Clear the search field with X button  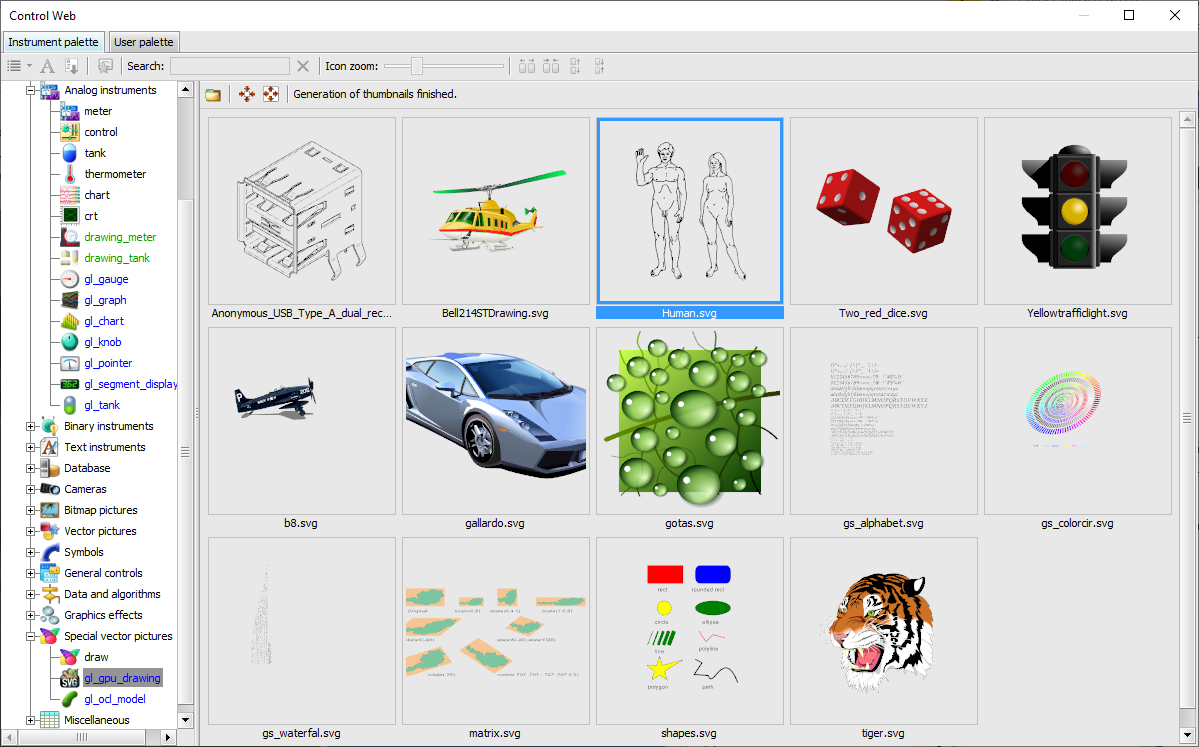[303, 66]
